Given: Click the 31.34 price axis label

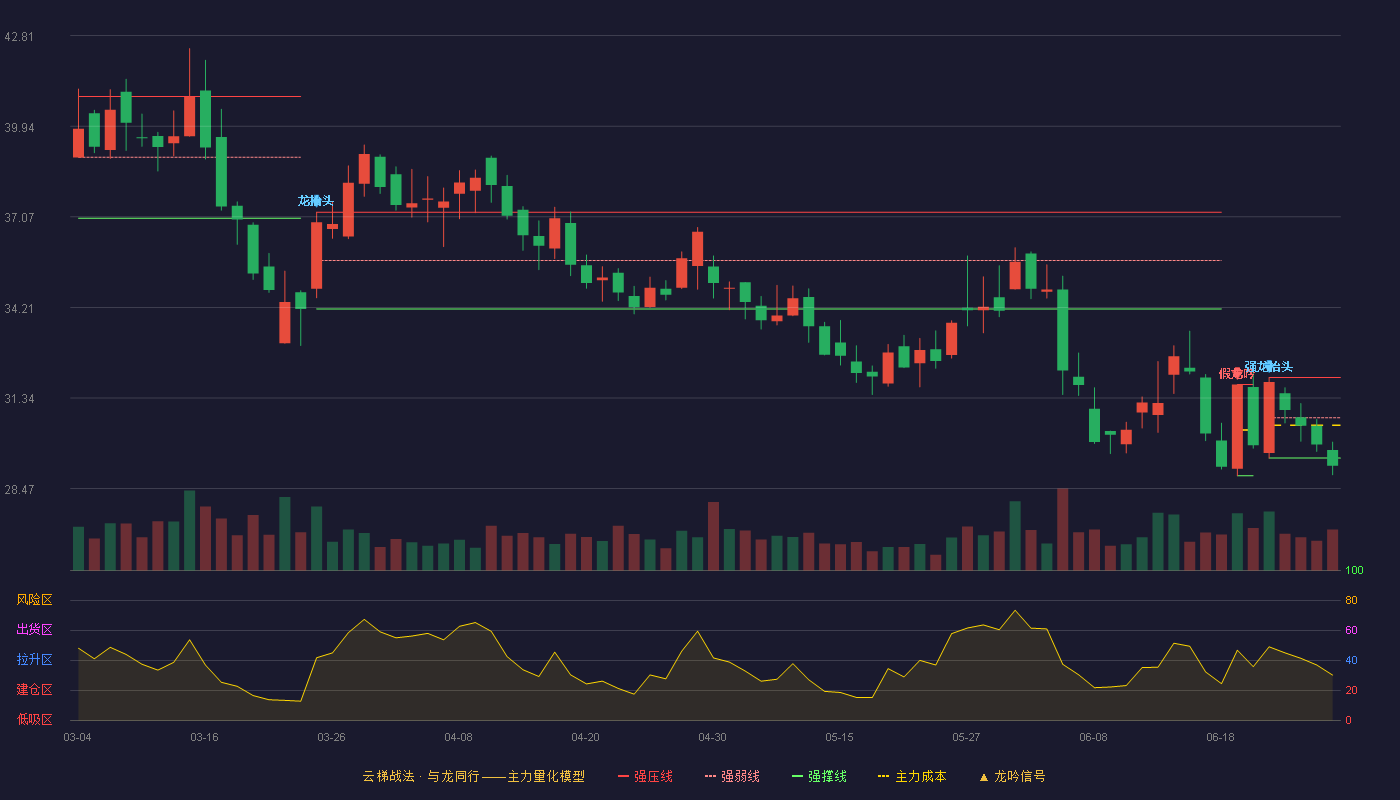Looking at the screenshot, I should pyautogui.click(x=19, y=399).
